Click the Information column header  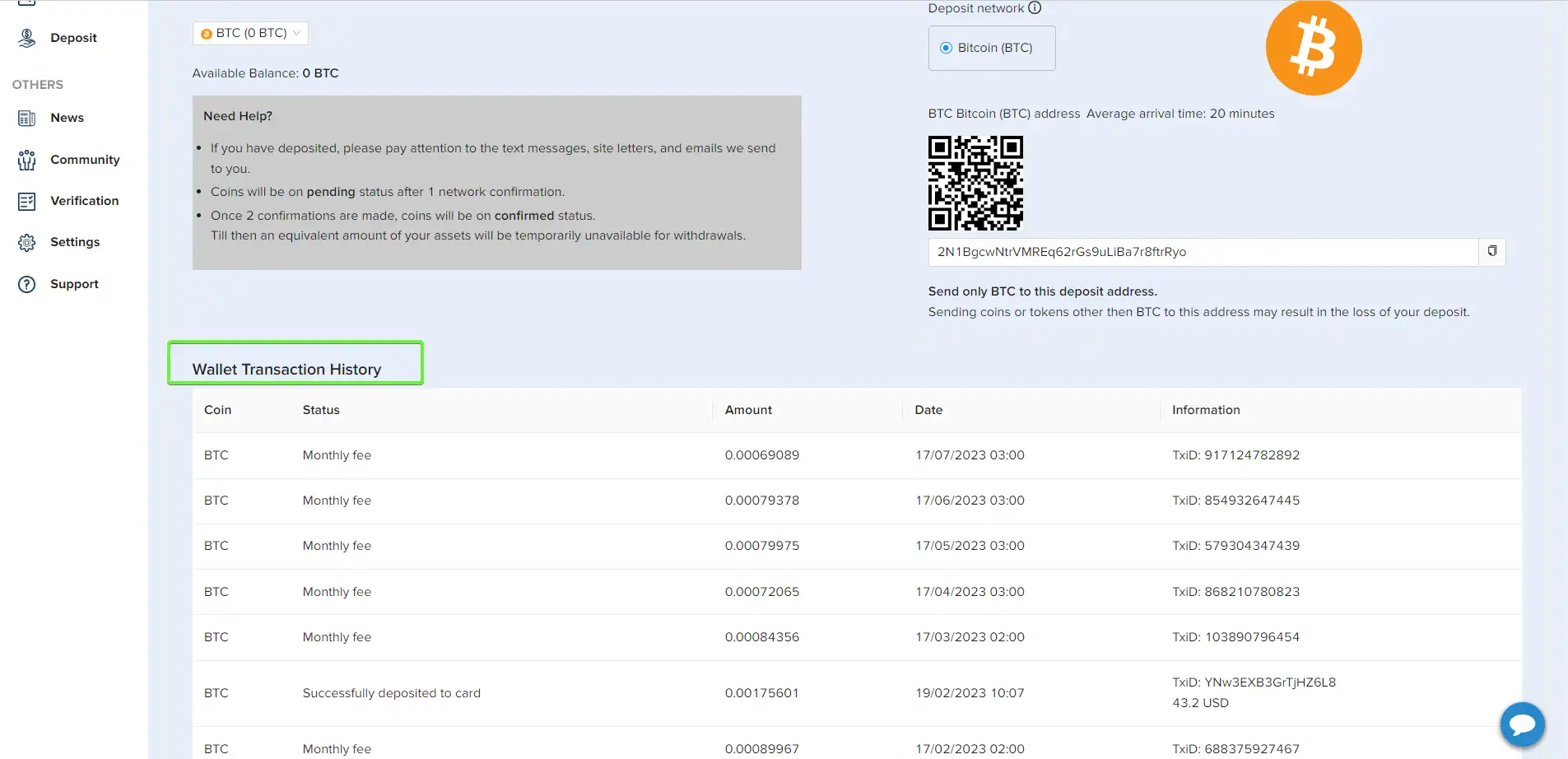point(1206,410)
